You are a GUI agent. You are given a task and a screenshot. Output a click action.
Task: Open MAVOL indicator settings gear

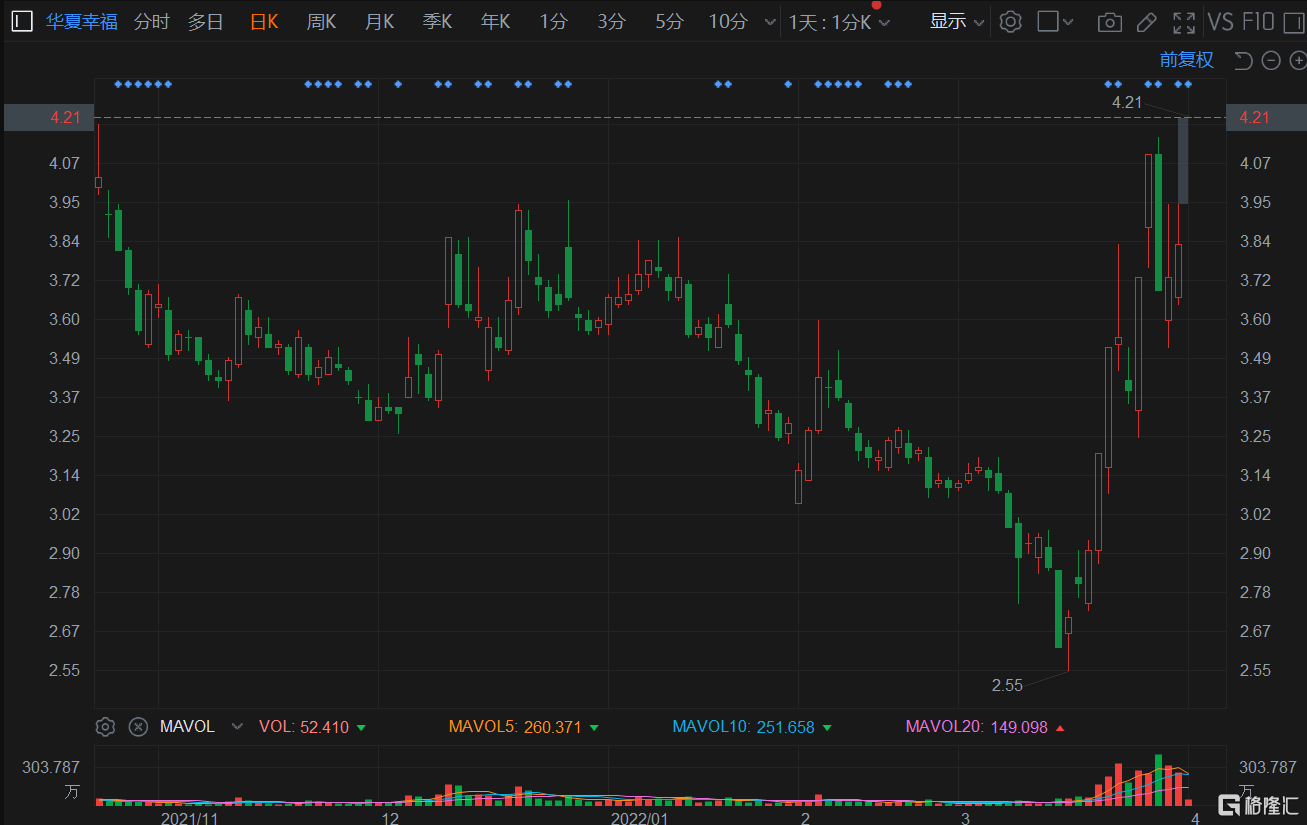pos(105,727)
